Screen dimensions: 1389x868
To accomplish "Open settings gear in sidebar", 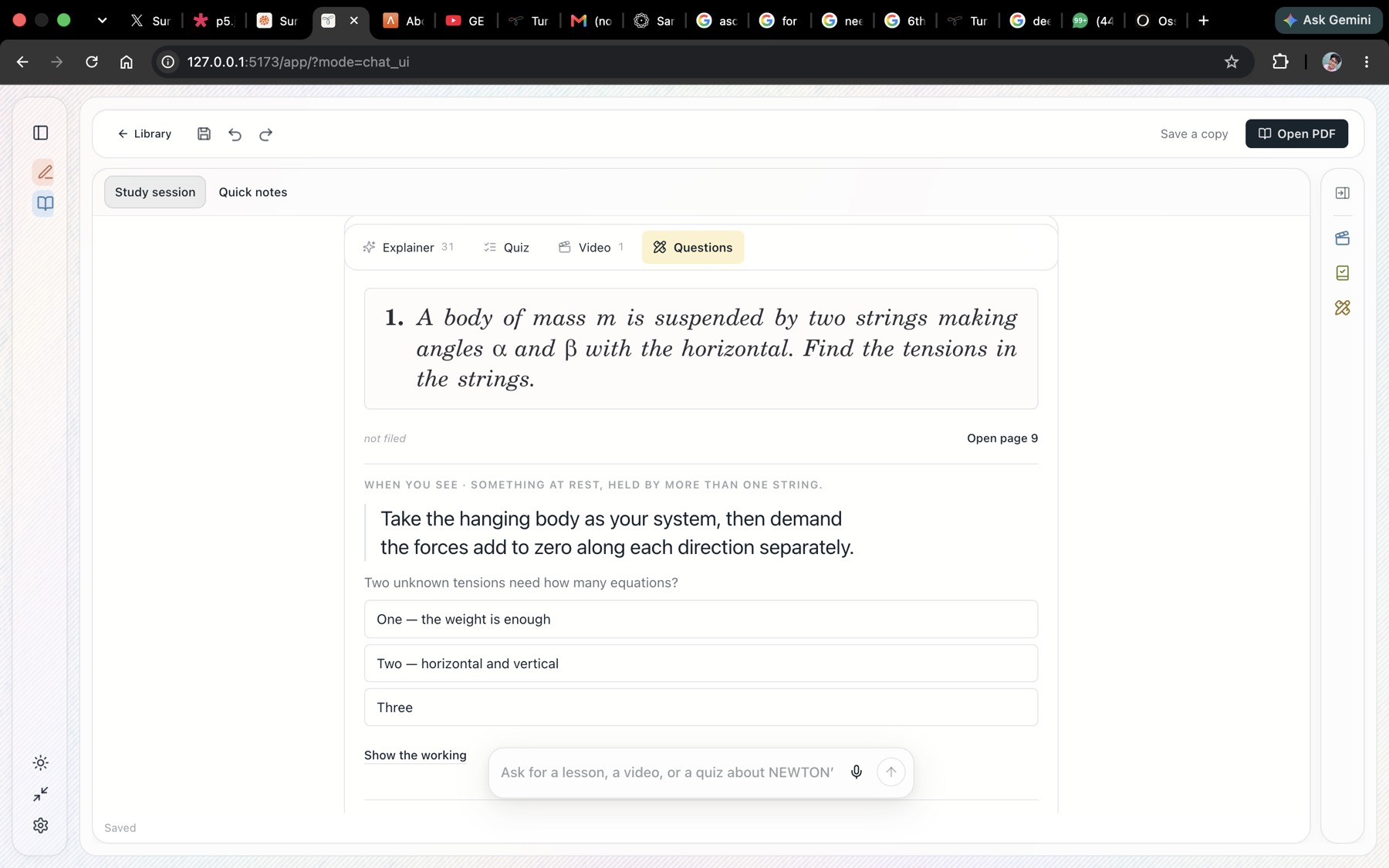I will click(41, 826).
